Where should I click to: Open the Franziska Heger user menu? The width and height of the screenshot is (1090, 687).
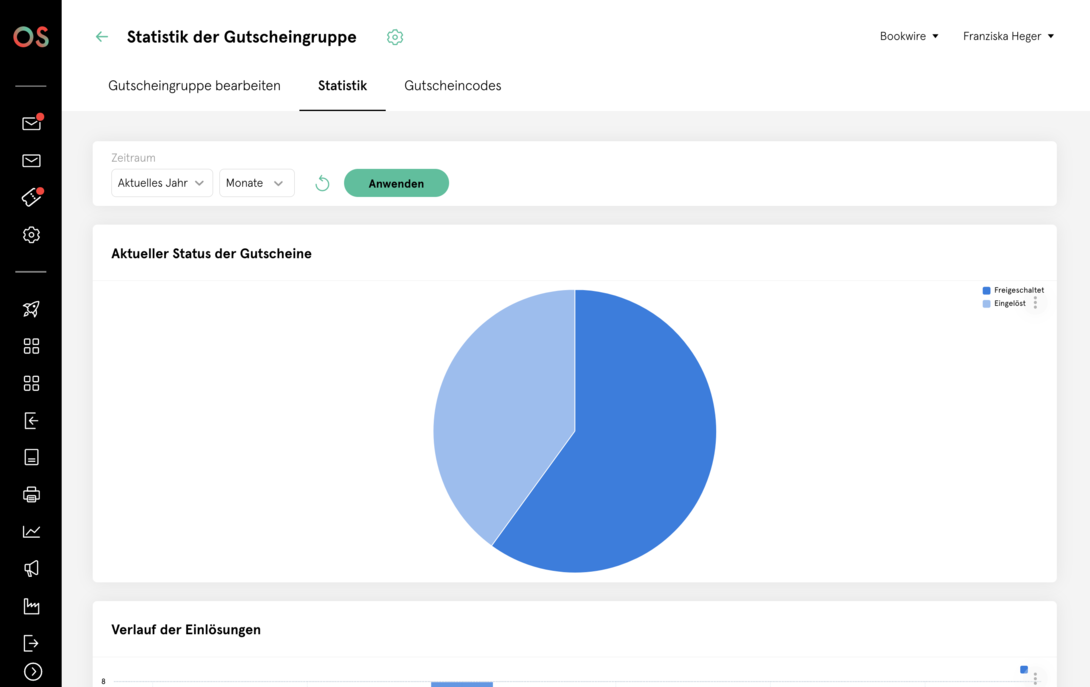(x=1008, y=36)
